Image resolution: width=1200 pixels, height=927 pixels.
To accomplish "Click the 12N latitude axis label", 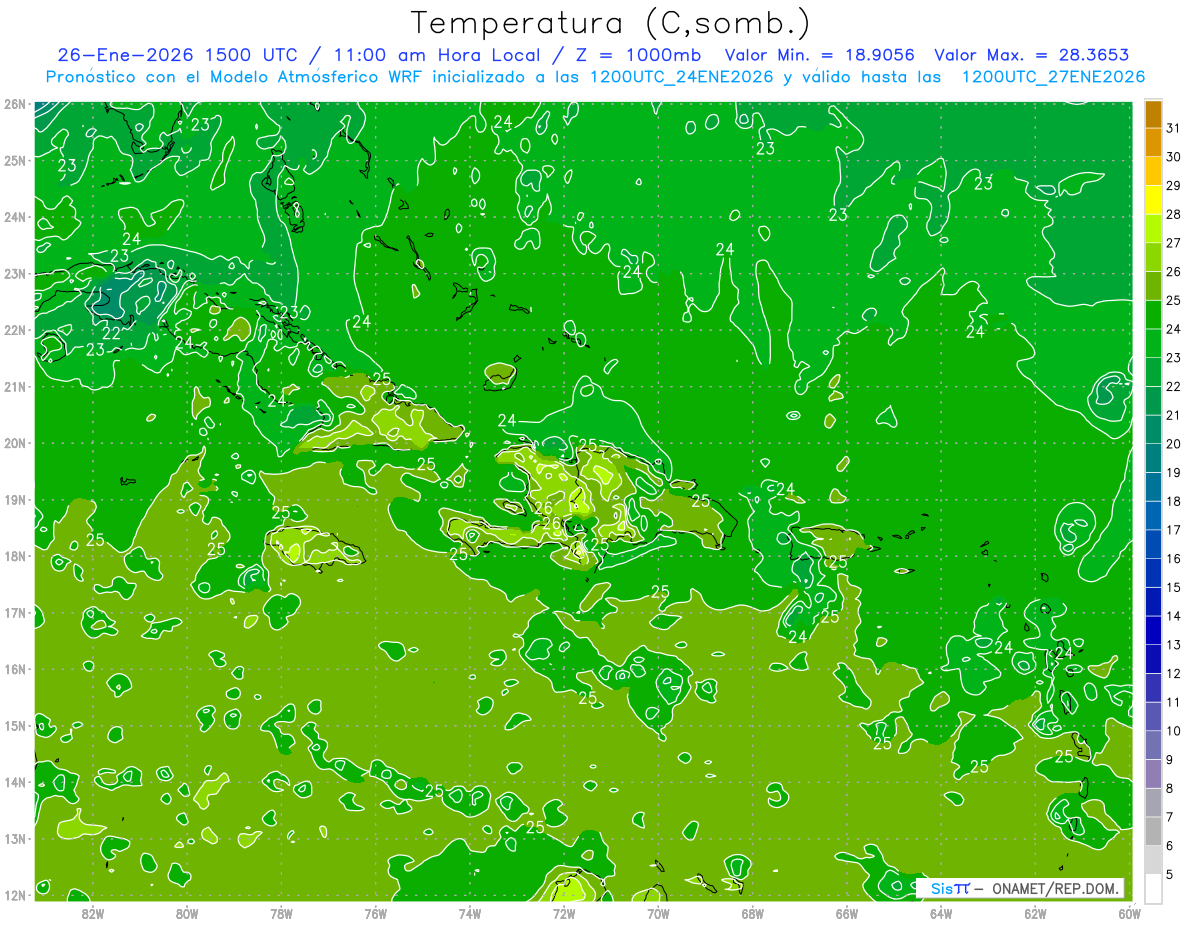I will pyautogui.click(x=15, y=895).
